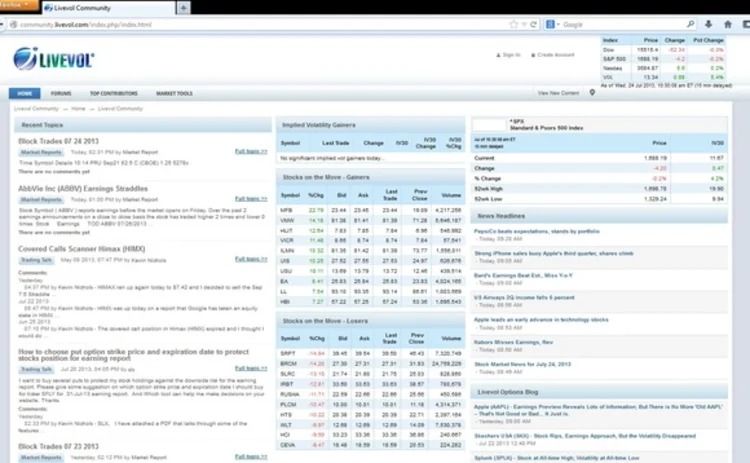Image resolution: width=750 pixels, height=463 pixels.
Task: Click the 52wk High row in SPX panel
Action: tap(599, 188)
